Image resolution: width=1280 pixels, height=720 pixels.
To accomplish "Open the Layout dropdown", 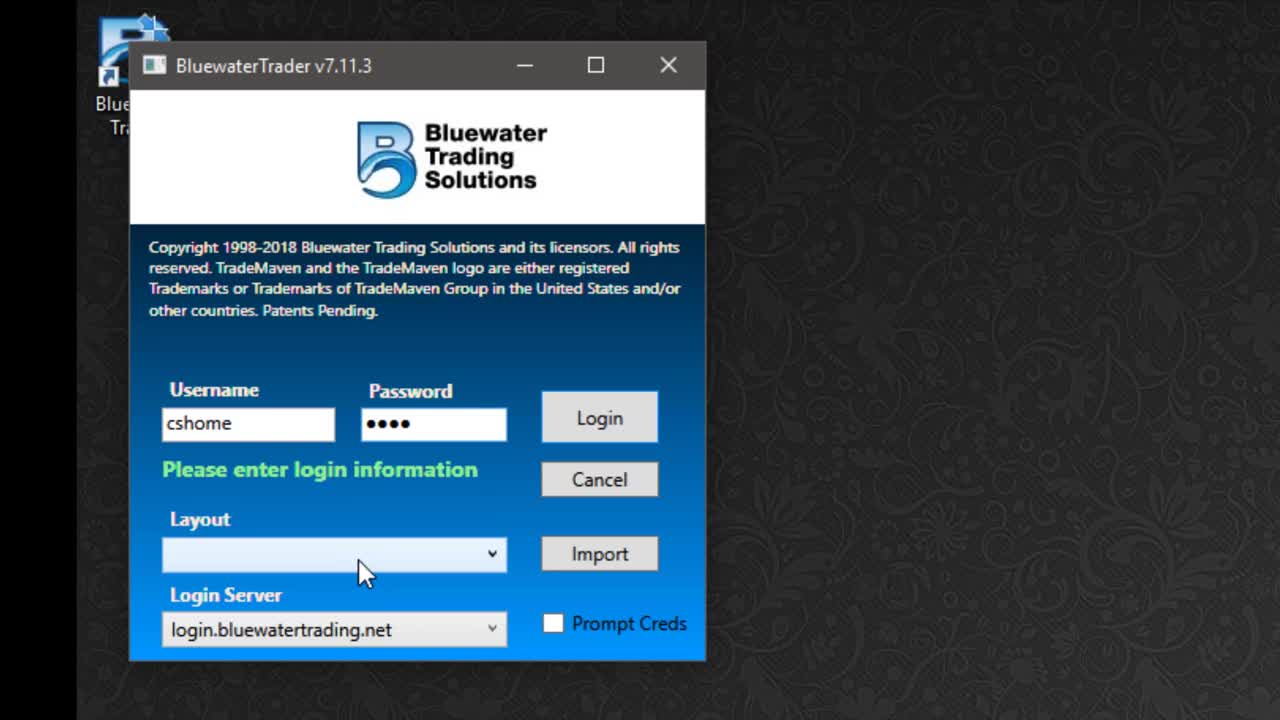I will pos(334,555).
